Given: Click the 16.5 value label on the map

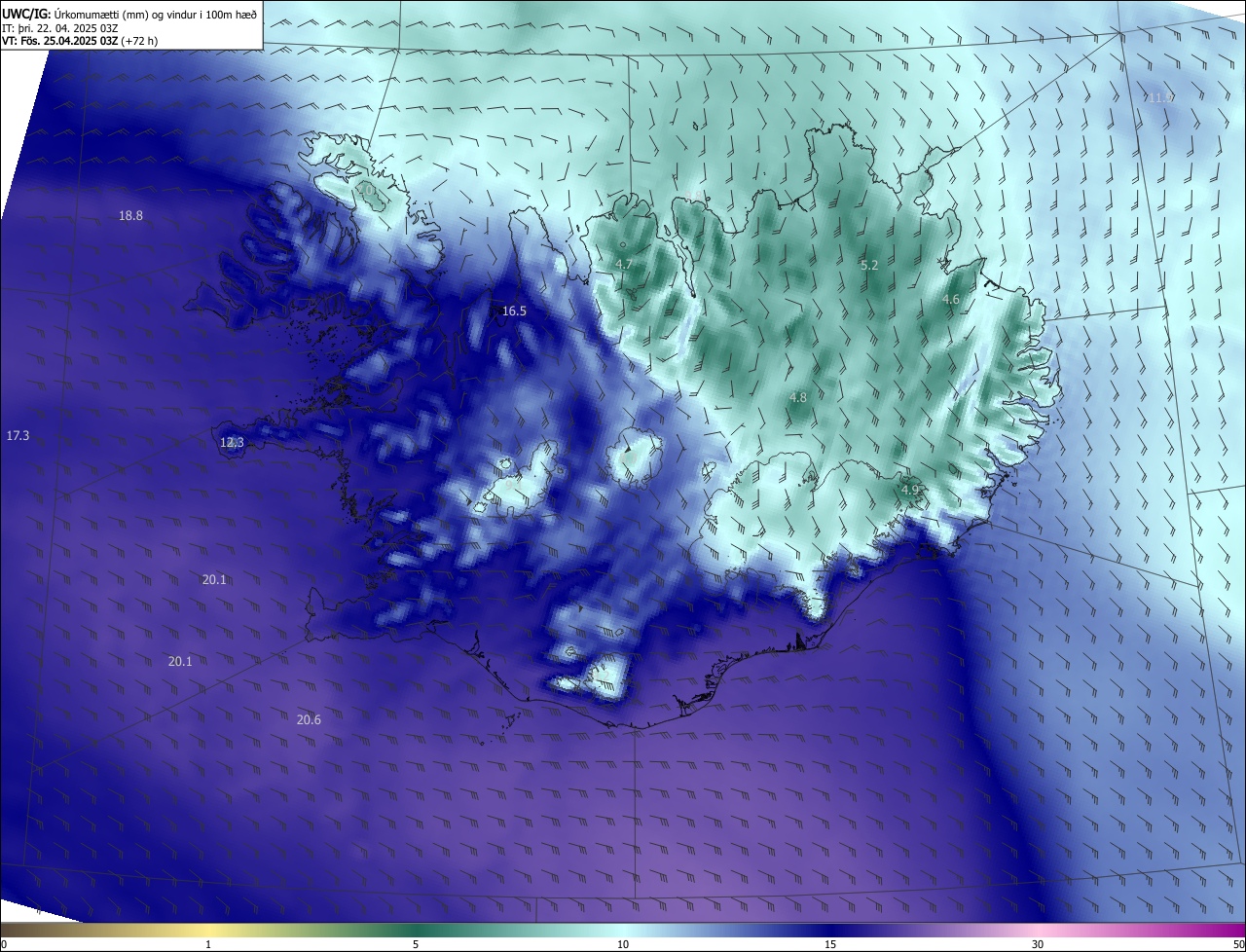Looking at the screenshot, I should [x=514, y=311].
